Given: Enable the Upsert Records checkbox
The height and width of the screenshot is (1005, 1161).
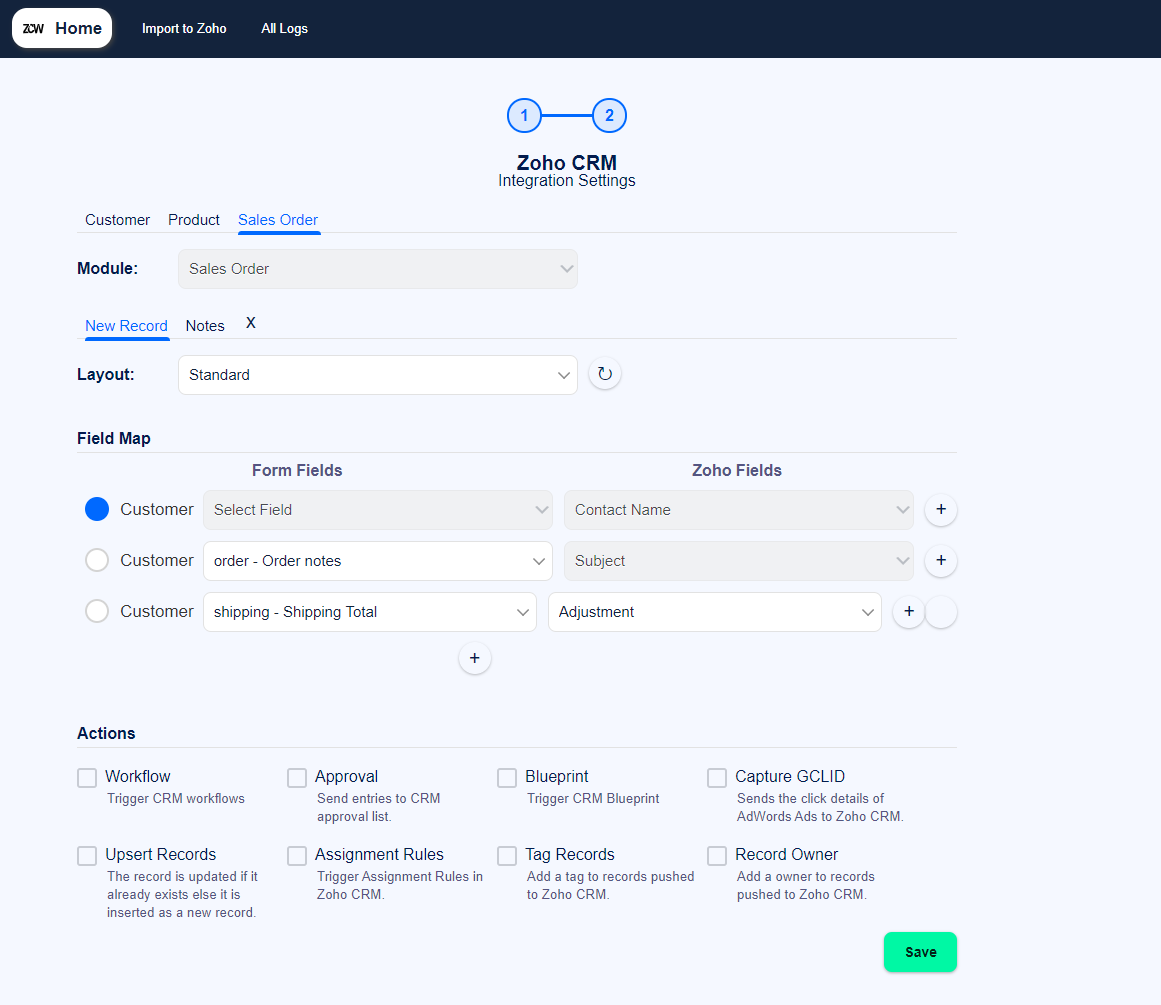Looking at the screenshot, I should pos(87,856).
